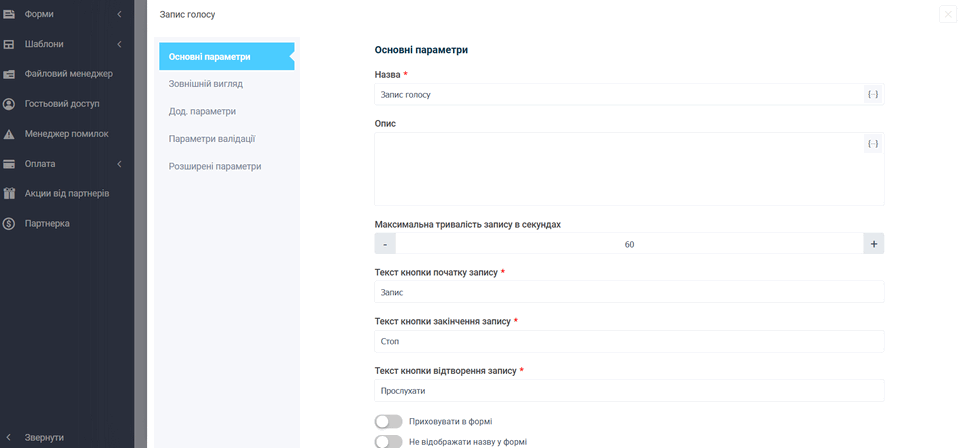Expand the Оплата submenu chevron
Image resolution: width=959 pixels, height=448 pixels.
(x=119, y=164)
